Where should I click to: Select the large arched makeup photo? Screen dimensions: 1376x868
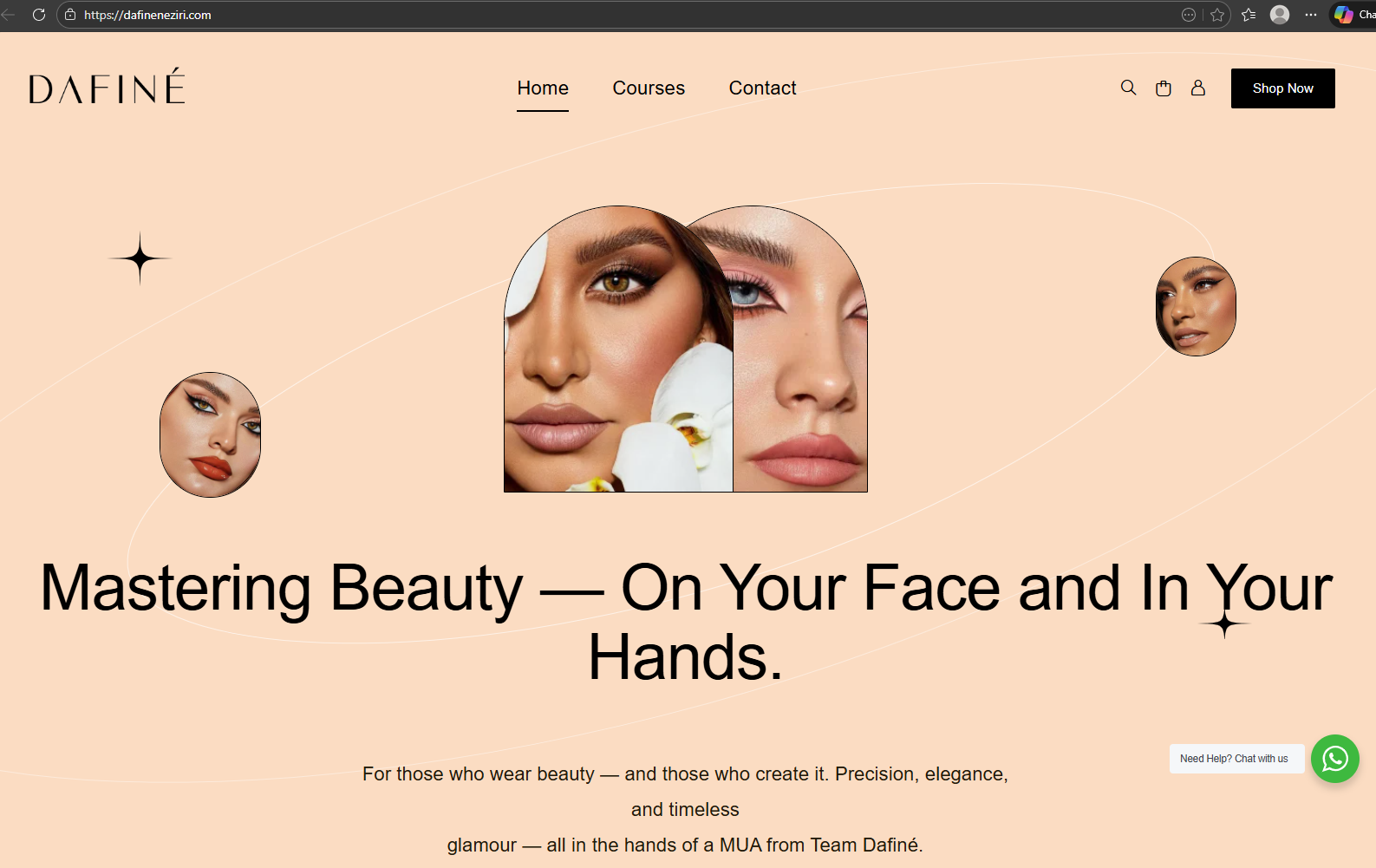(x=686, y=349)
